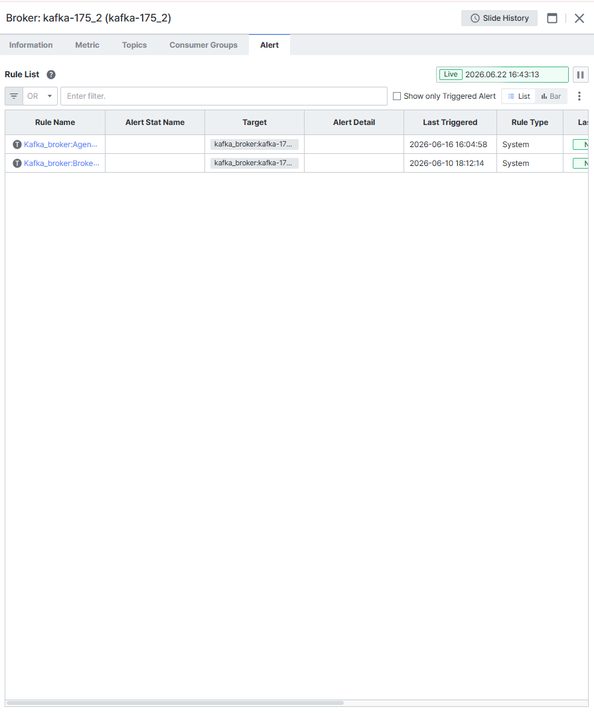
Task: Click the horizontal scrollbar at table bottom
Action: (x=175, y=703)
